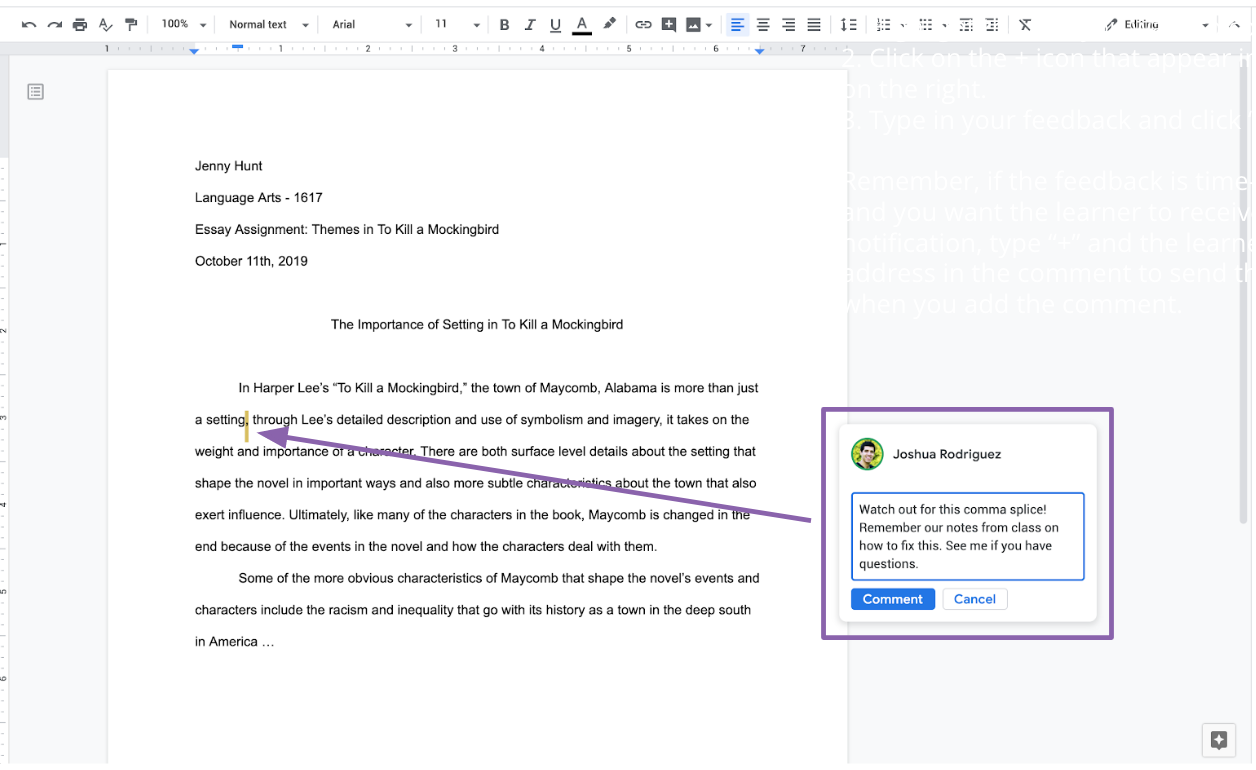
Task: Center align the text
Action: pyautogui.click(x=763, y=25)
